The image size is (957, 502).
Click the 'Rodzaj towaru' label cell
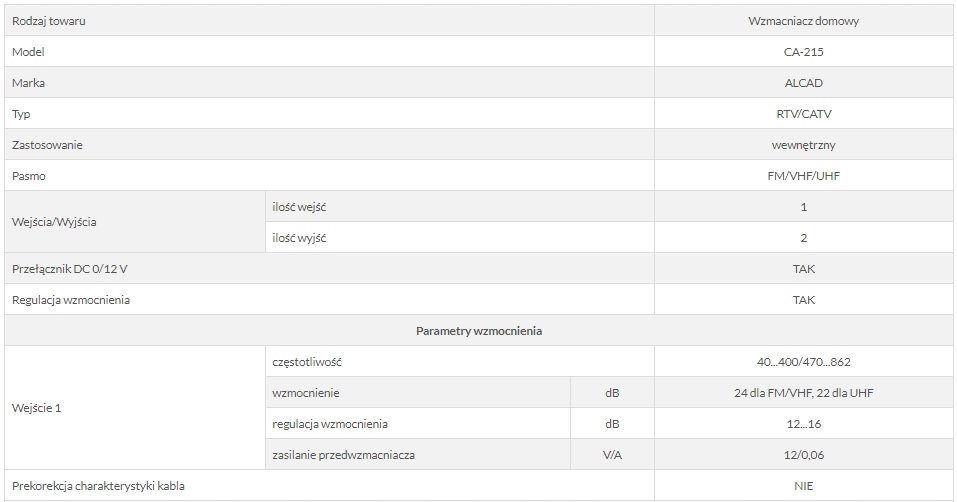coord(42,21)
